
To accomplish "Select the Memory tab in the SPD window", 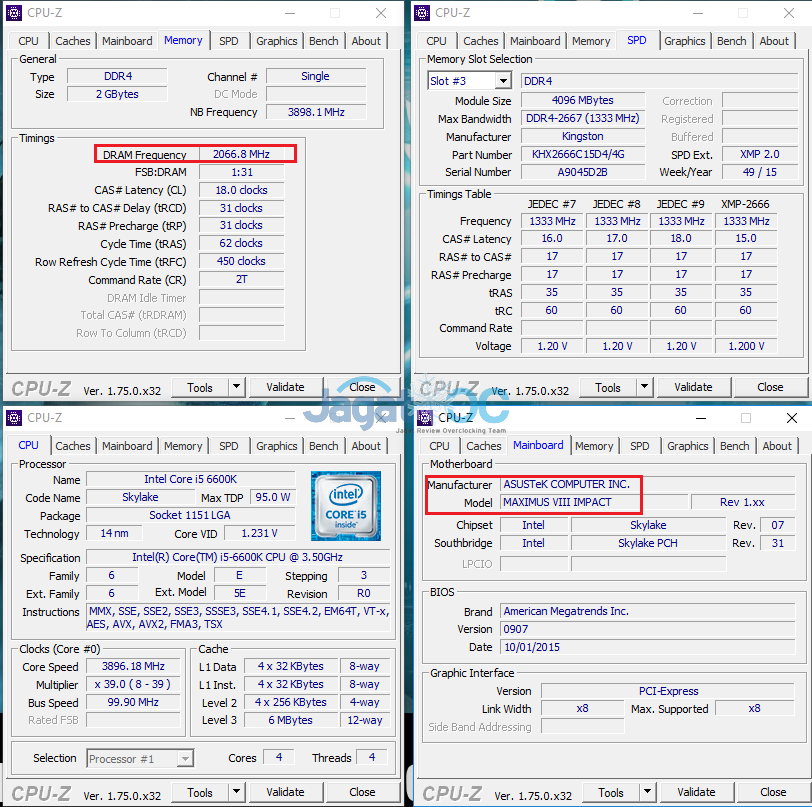I will coord(591,41).
